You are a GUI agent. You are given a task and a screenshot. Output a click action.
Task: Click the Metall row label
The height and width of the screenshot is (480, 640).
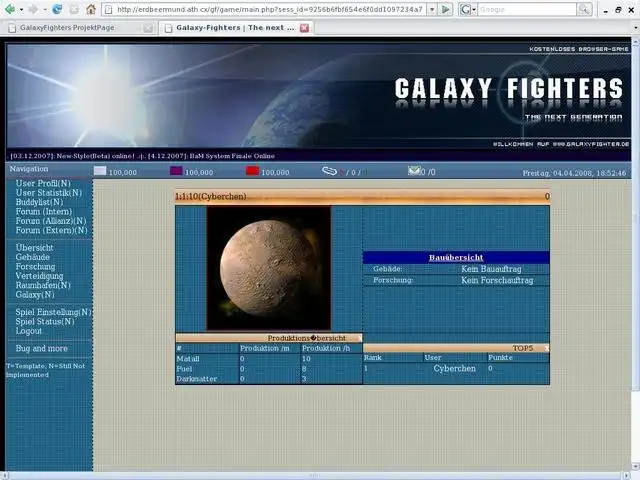188,359
